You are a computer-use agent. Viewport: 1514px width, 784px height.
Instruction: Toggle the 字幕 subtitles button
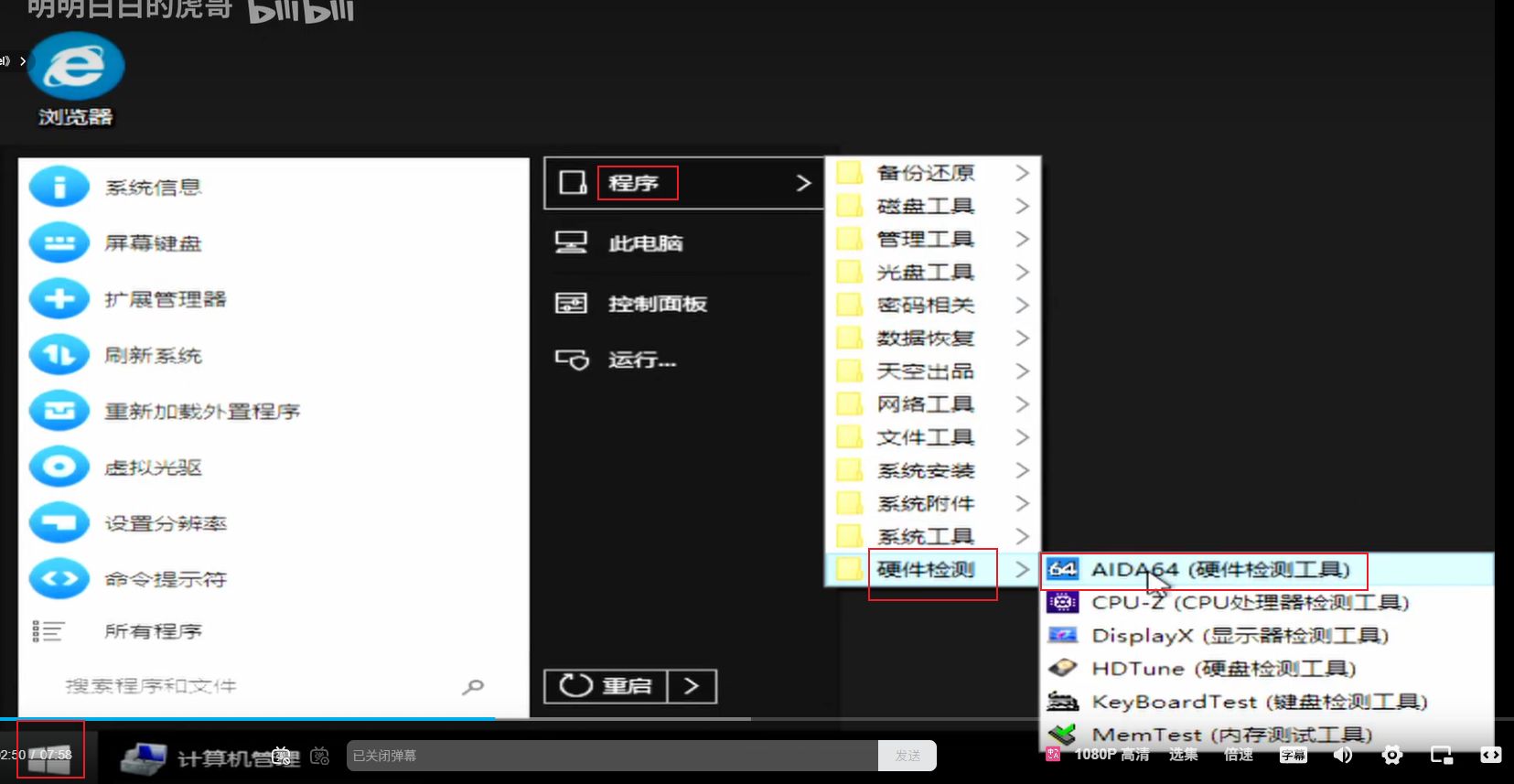(x=1294, y=755)
